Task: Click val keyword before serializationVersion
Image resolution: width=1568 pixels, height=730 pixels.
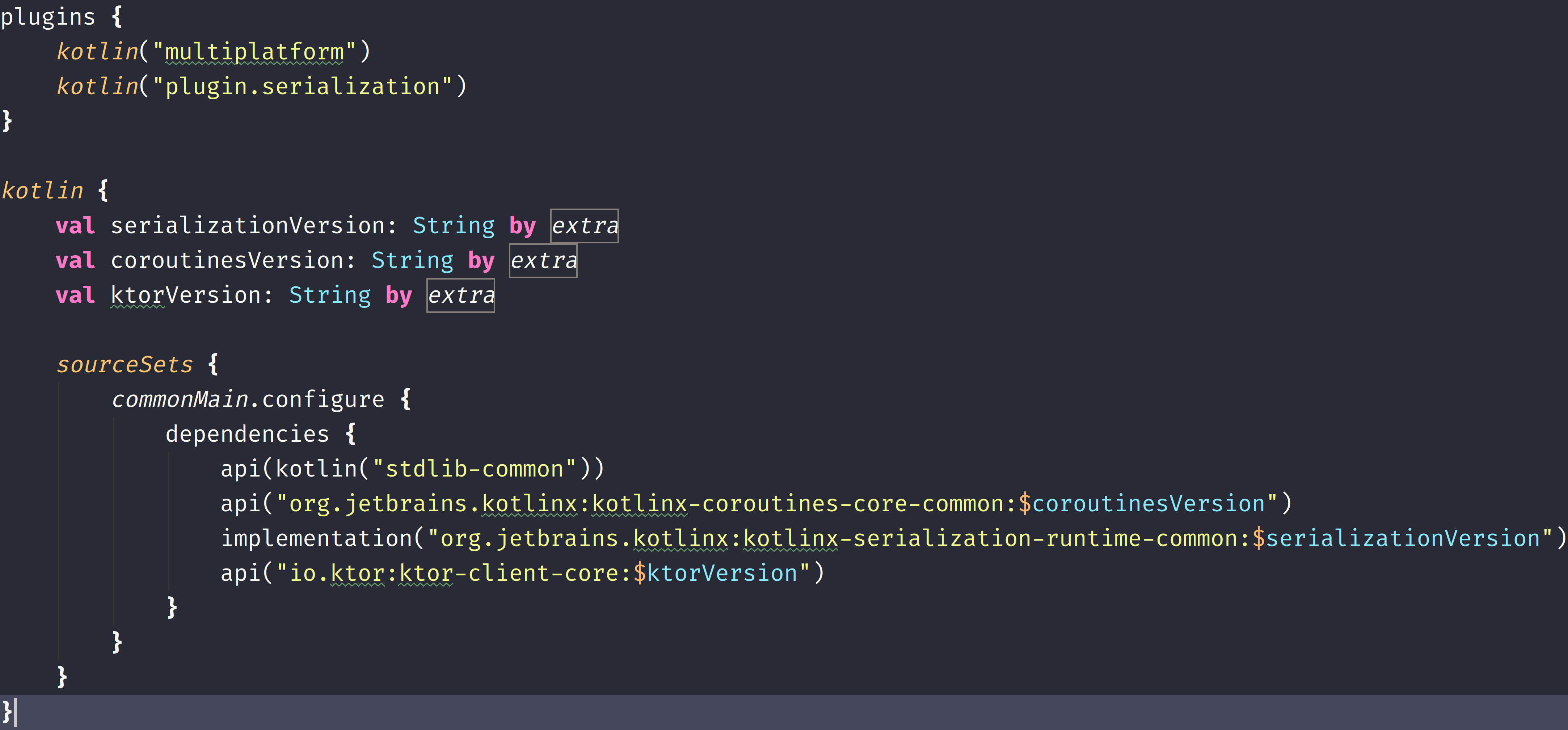Action: [76, 225]
